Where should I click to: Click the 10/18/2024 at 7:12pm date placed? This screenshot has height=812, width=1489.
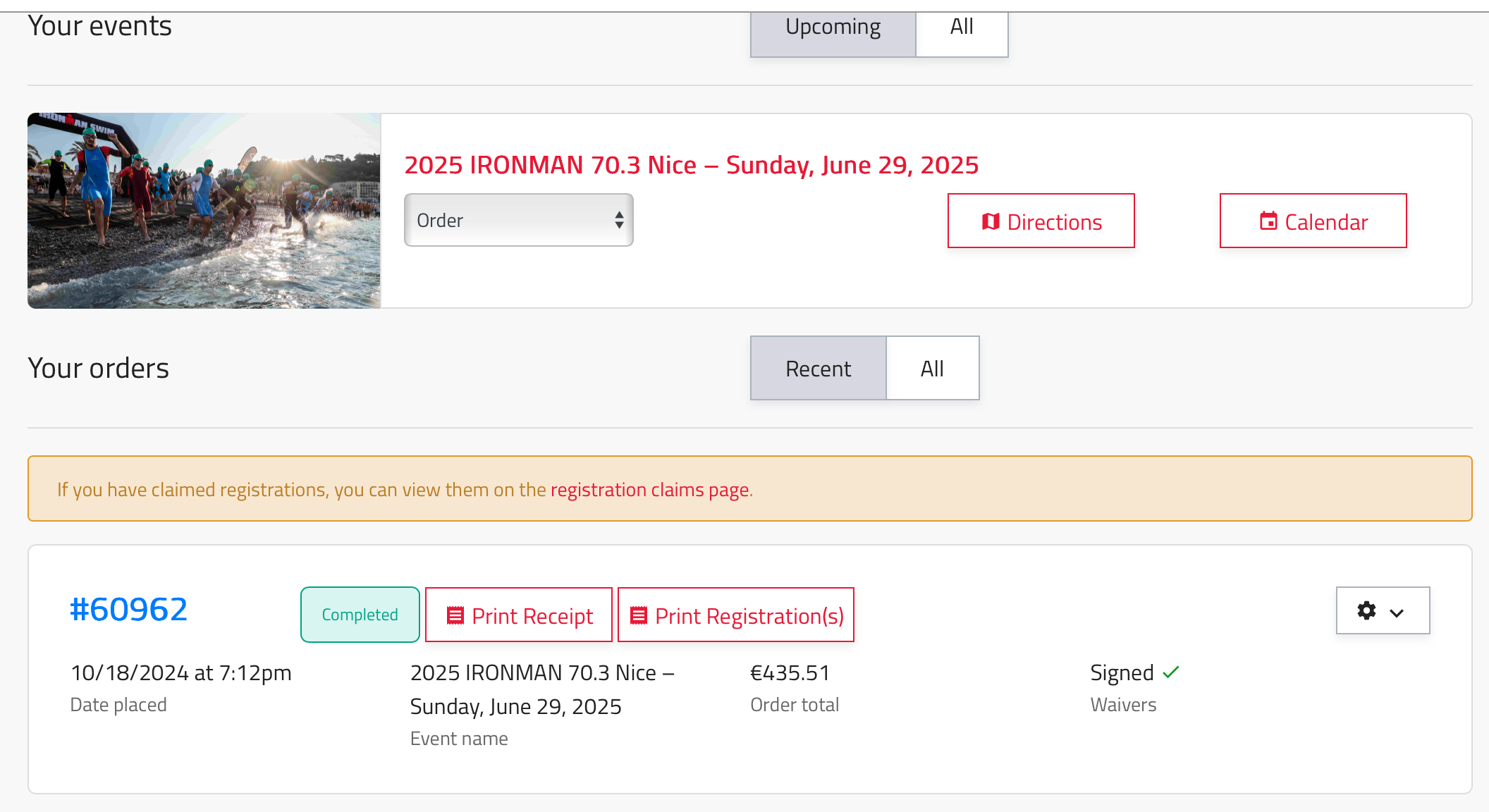(x=181, y=673)
